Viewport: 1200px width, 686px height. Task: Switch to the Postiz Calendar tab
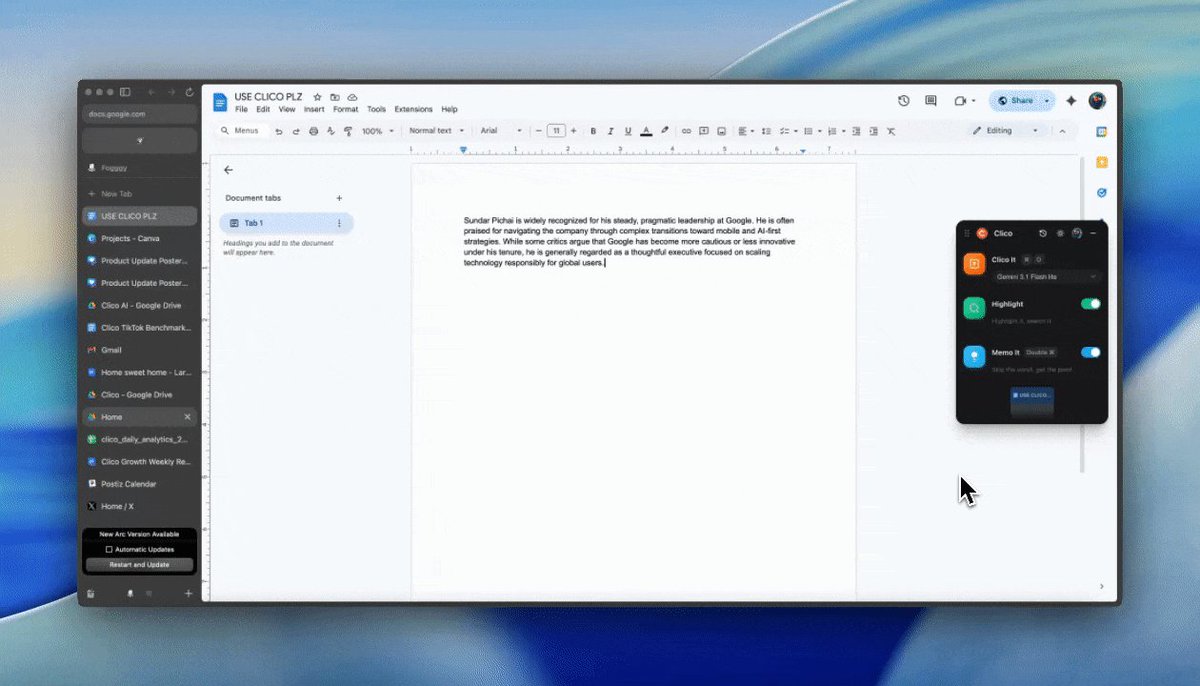[139, 484]
